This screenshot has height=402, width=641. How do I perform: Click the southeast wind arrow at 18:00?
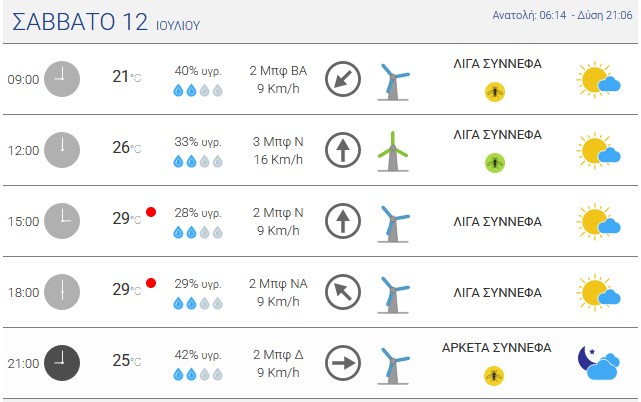(x=343, y=292)
